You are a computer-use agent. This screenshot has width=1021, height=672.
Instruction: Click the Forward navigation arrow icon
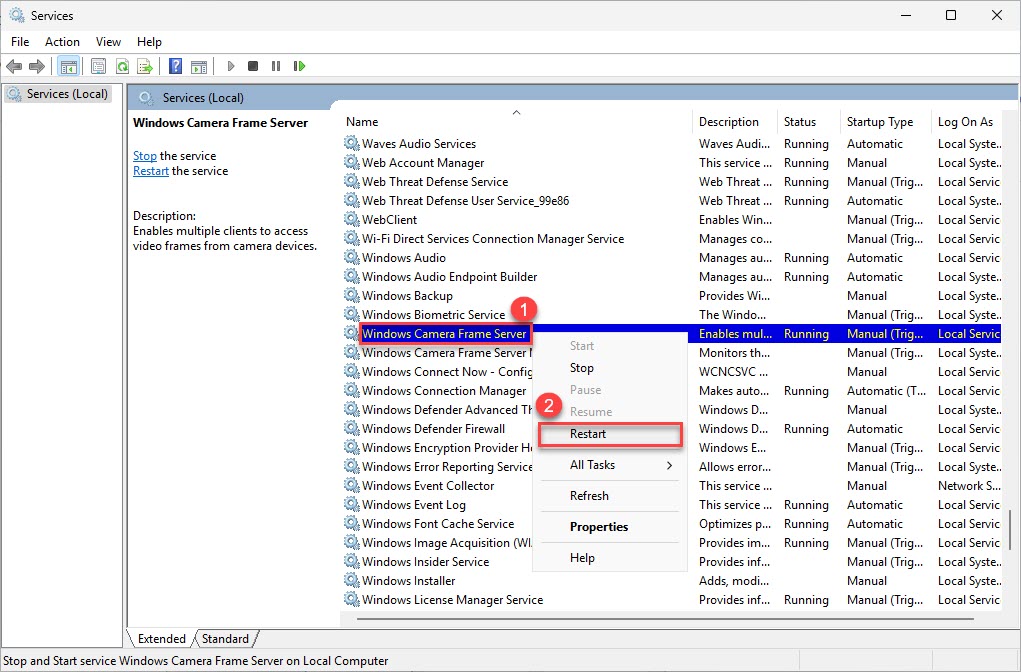(x=36, y=66)
